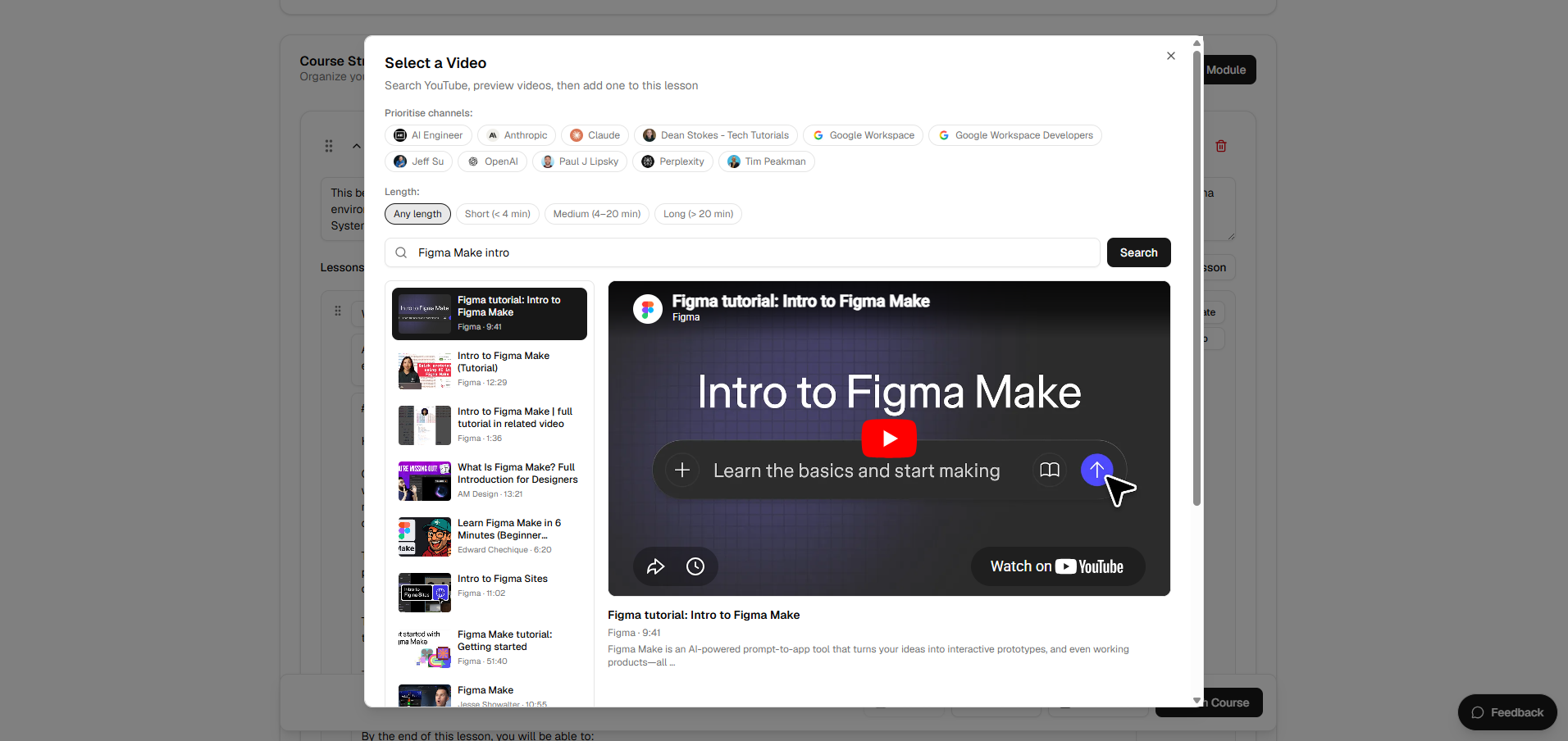Toggle the Perplexity channel chip
The height and width of the screenshot is (741, 1568).
click(x=672, y=161)
